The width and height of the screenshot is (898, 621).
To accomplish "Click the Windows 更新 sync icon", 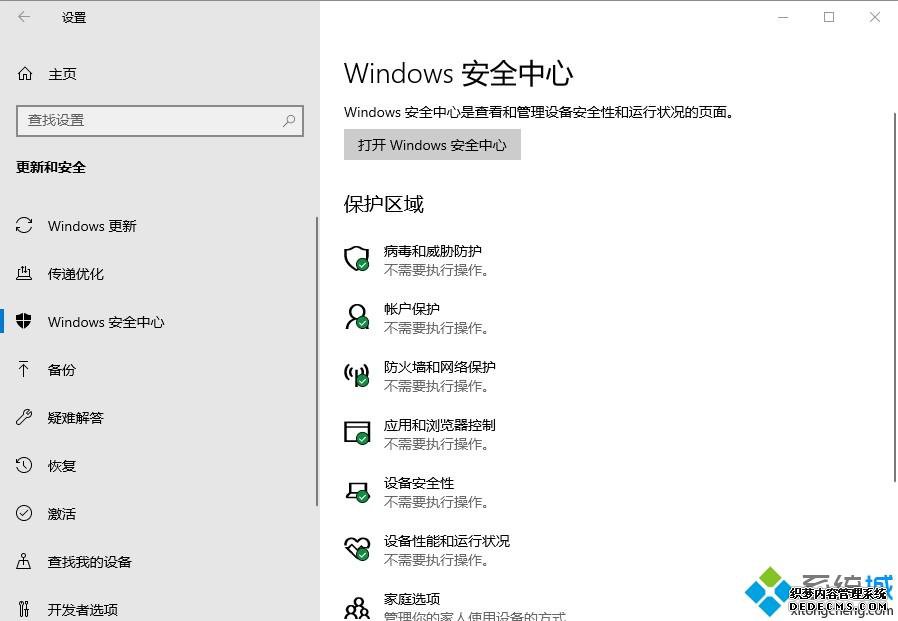I will 24,226.
